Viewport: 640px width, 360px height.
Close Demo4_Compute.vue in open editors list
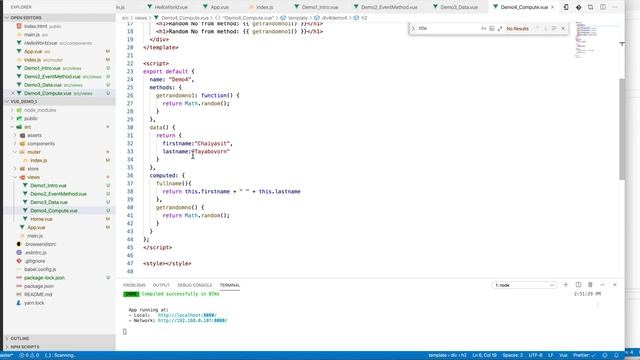(x=13, y=93)
